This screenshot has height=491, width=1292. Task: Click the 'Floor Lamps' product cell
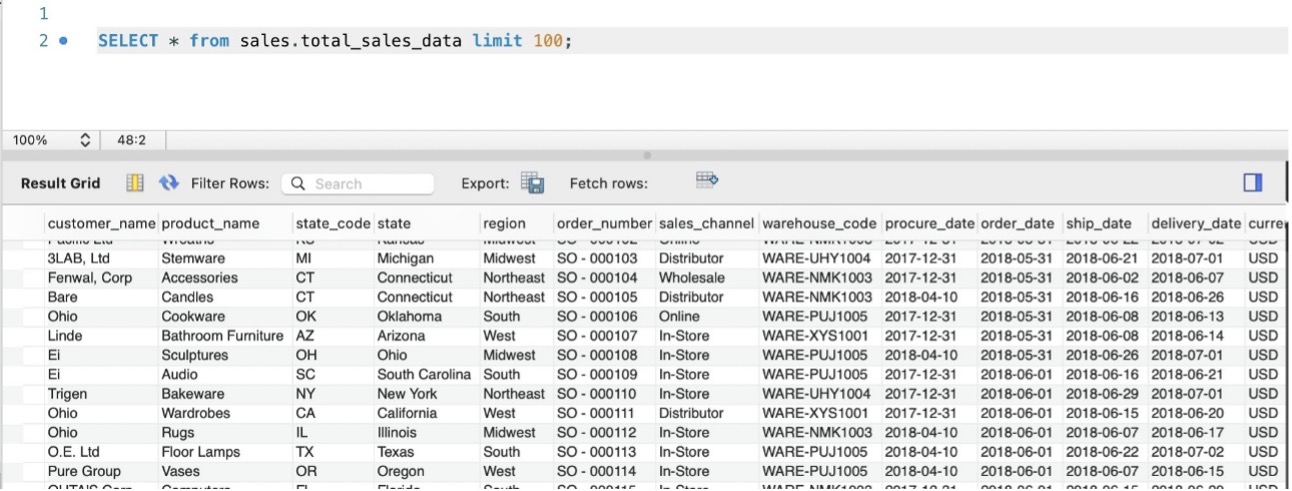201,452
